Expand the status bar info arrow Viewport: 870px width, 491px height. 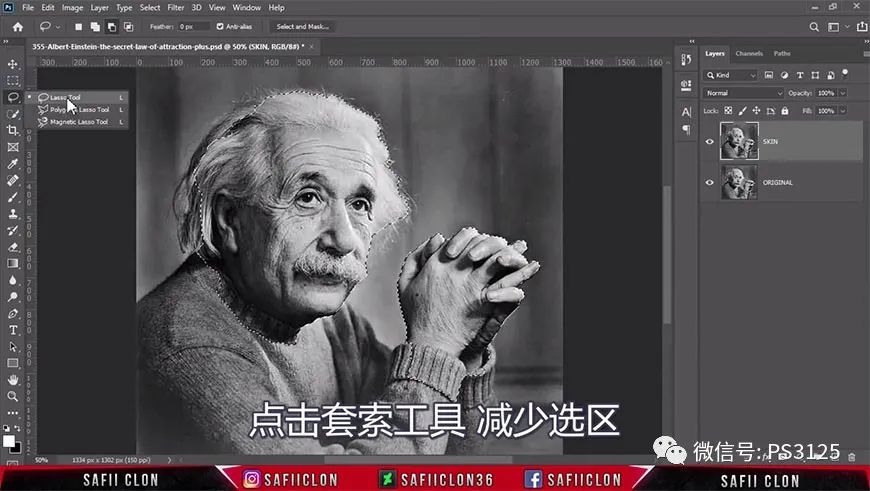click(169, 460)
